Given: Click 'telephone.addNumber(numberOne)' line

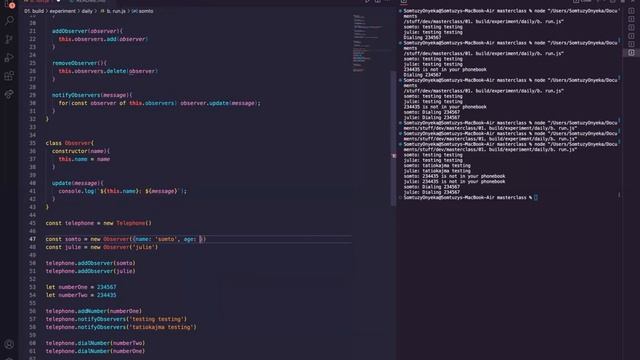Looking at the screenshot, I should point(93,311).
